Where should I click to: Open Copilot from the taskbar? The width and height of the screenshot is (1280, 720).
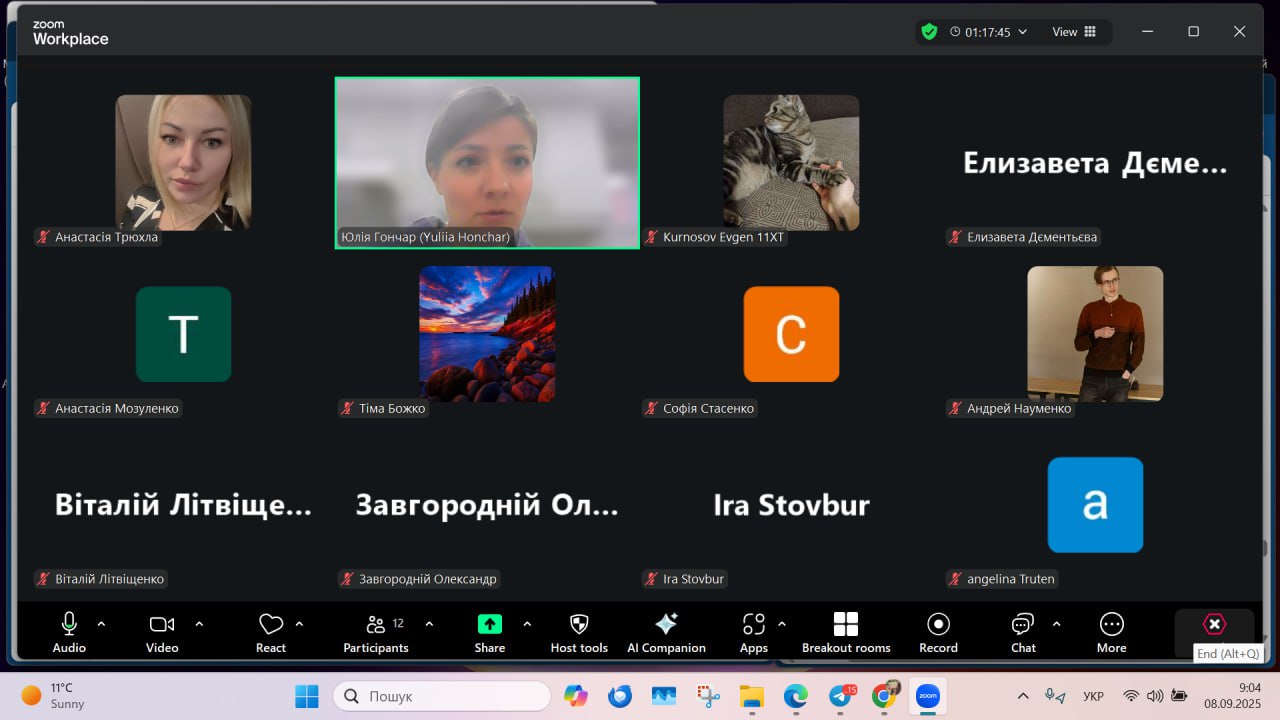click(575, 696)
